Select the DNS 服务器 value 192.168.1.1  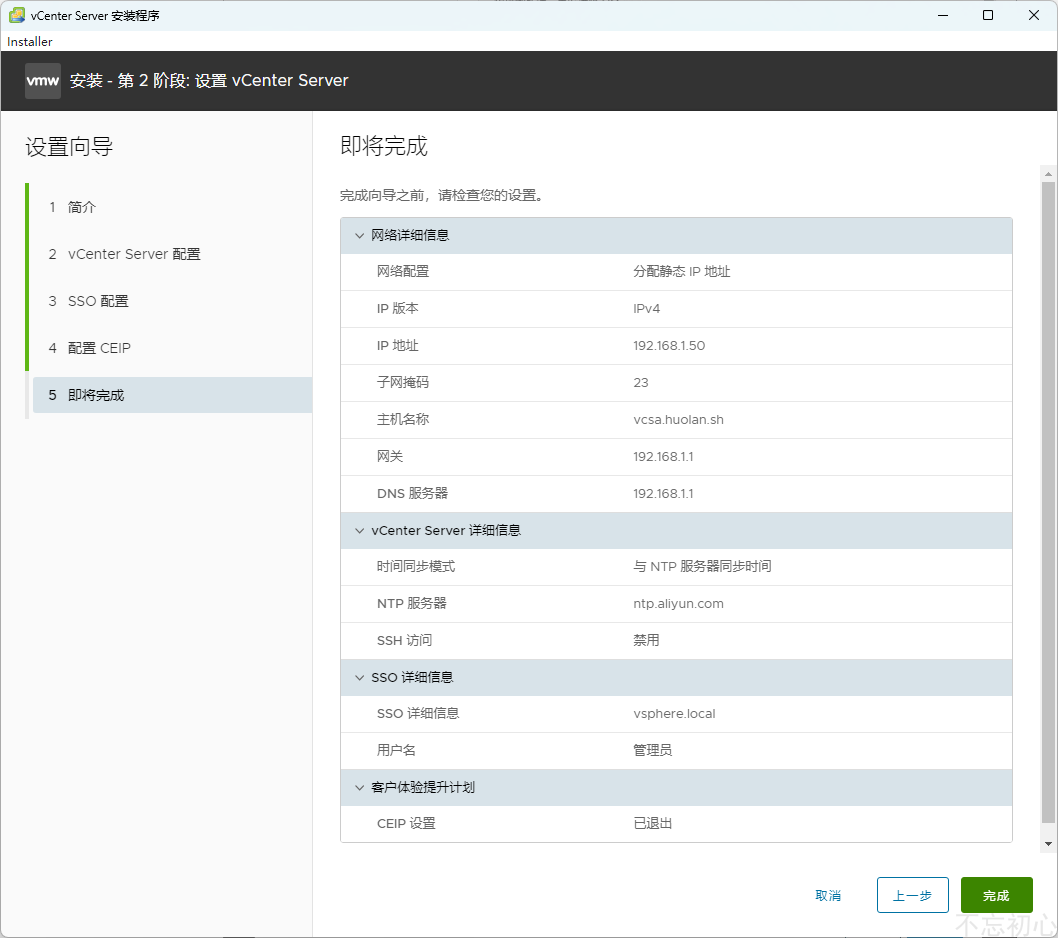click(663, 494)
